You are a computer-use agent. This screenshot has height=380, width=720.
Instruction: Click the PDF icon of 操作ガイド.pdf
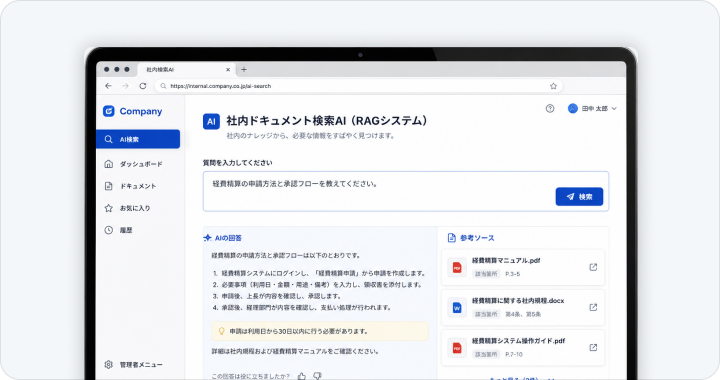[457, 347]
